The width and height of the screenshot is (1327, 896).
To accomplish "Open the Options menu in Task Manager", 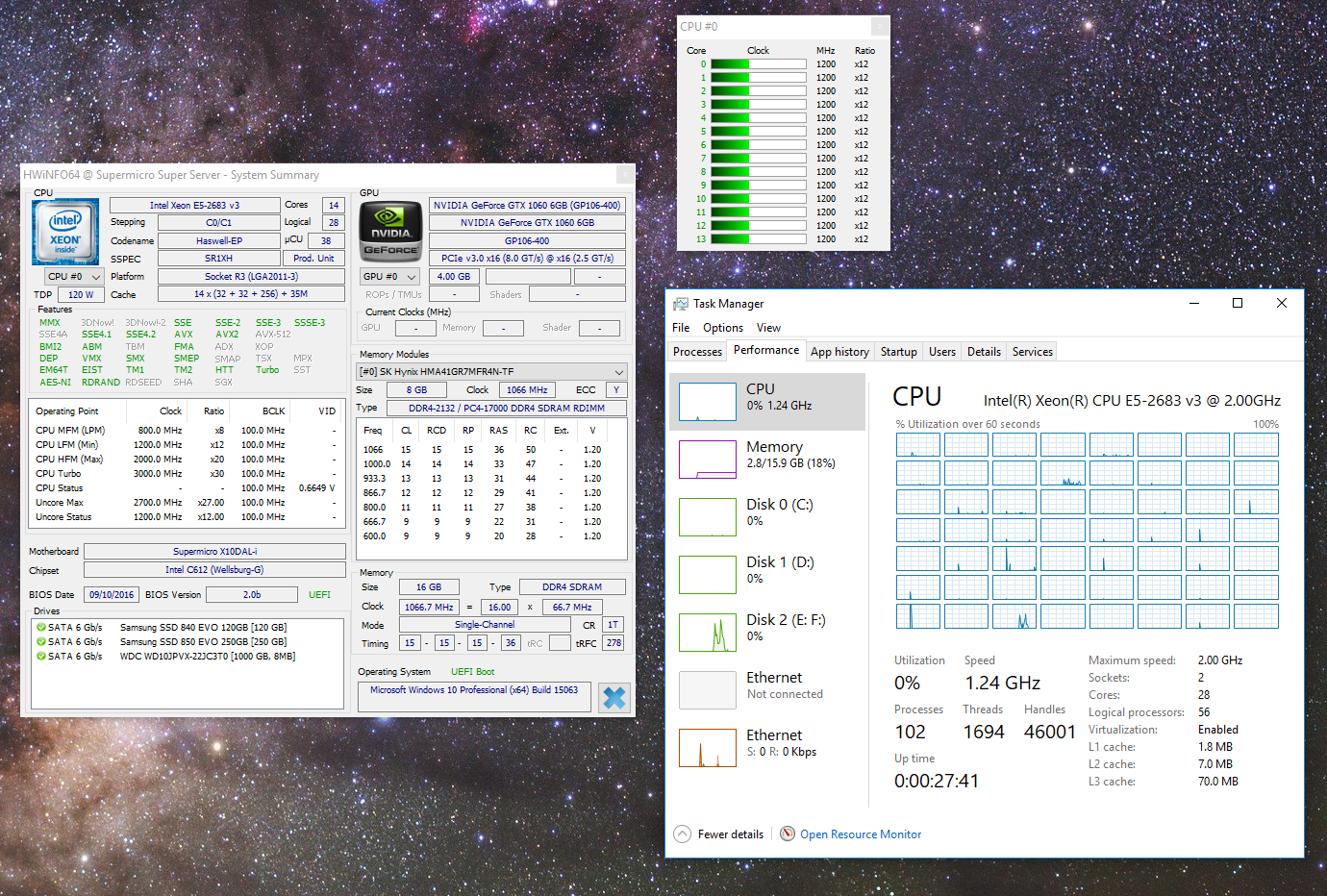I will [x=723, y=328].
